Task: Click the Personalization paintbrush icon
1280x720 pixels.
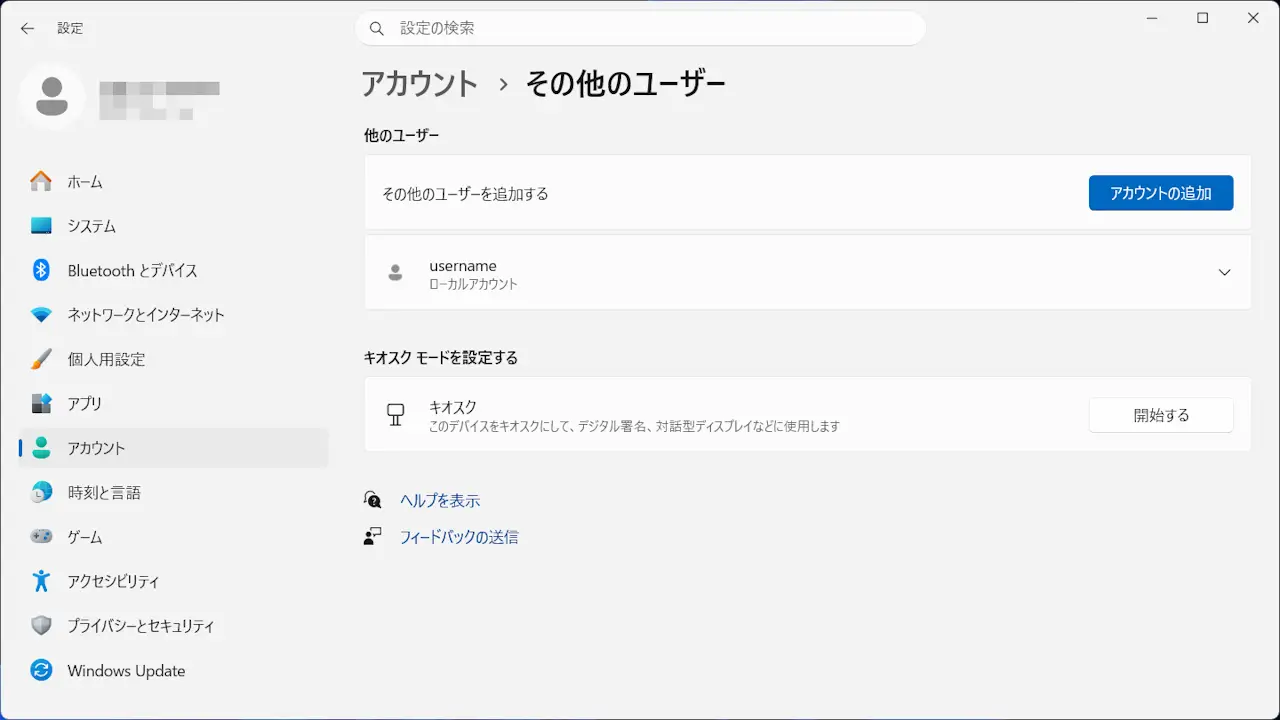Action: (41, 359)
